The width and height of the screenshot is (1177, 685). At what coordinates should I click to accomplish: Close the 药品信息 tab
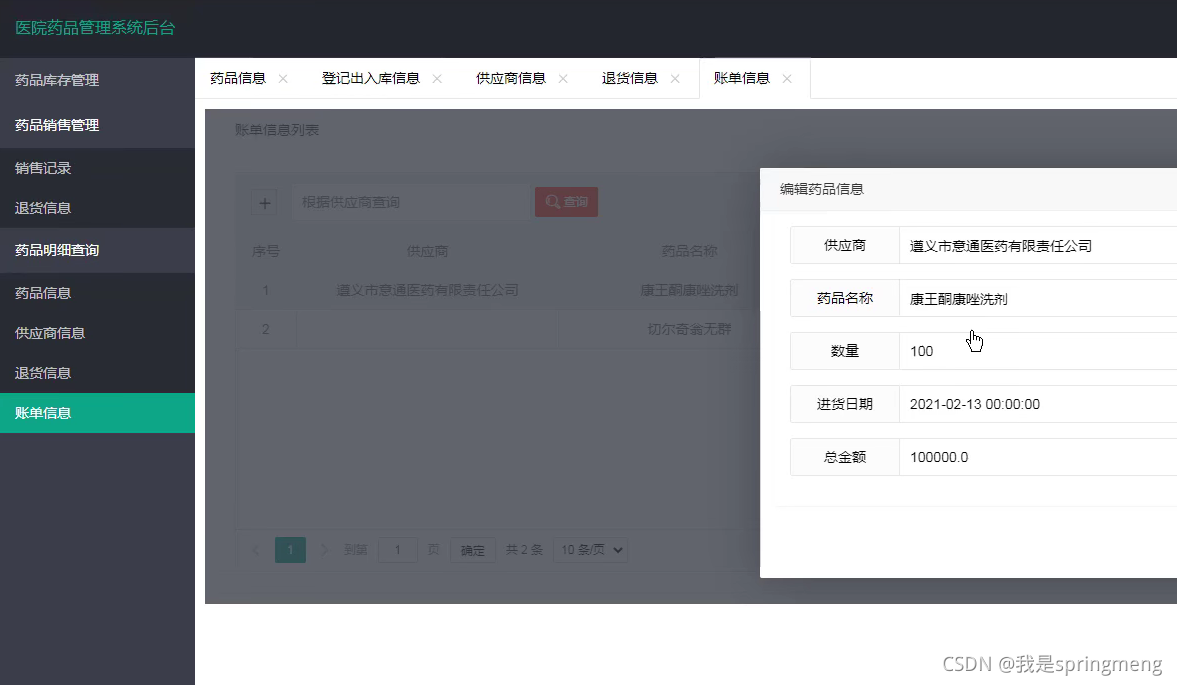[x=283, y=79]
